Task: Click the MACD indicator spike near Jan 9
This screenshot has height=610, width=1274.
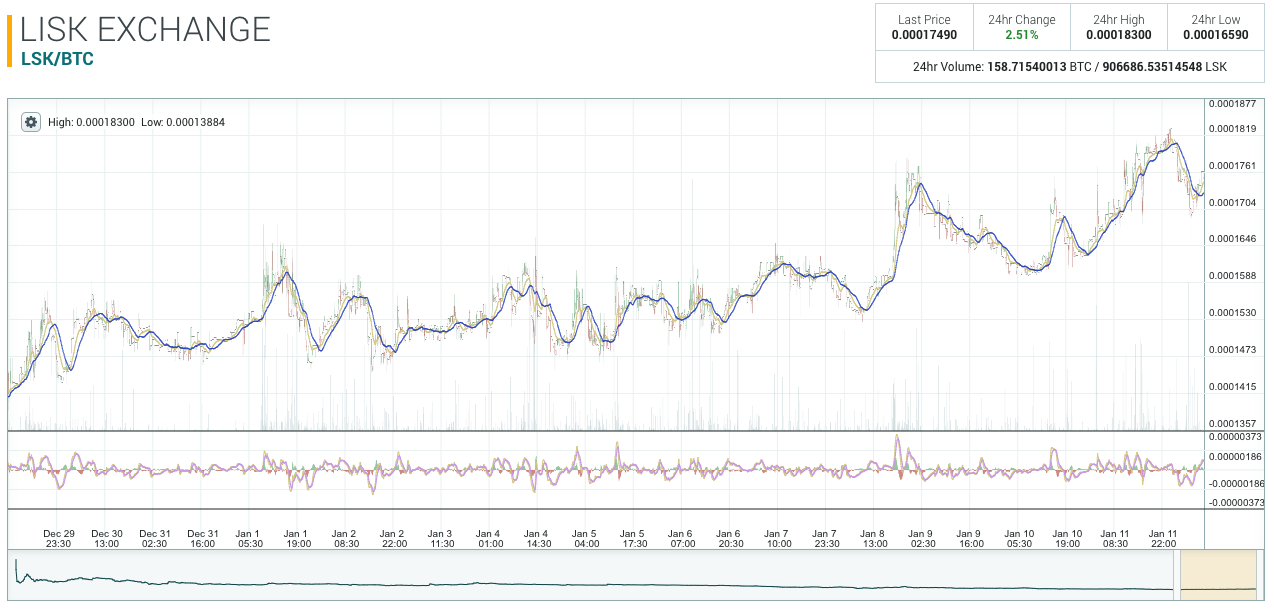Action: 898,448
